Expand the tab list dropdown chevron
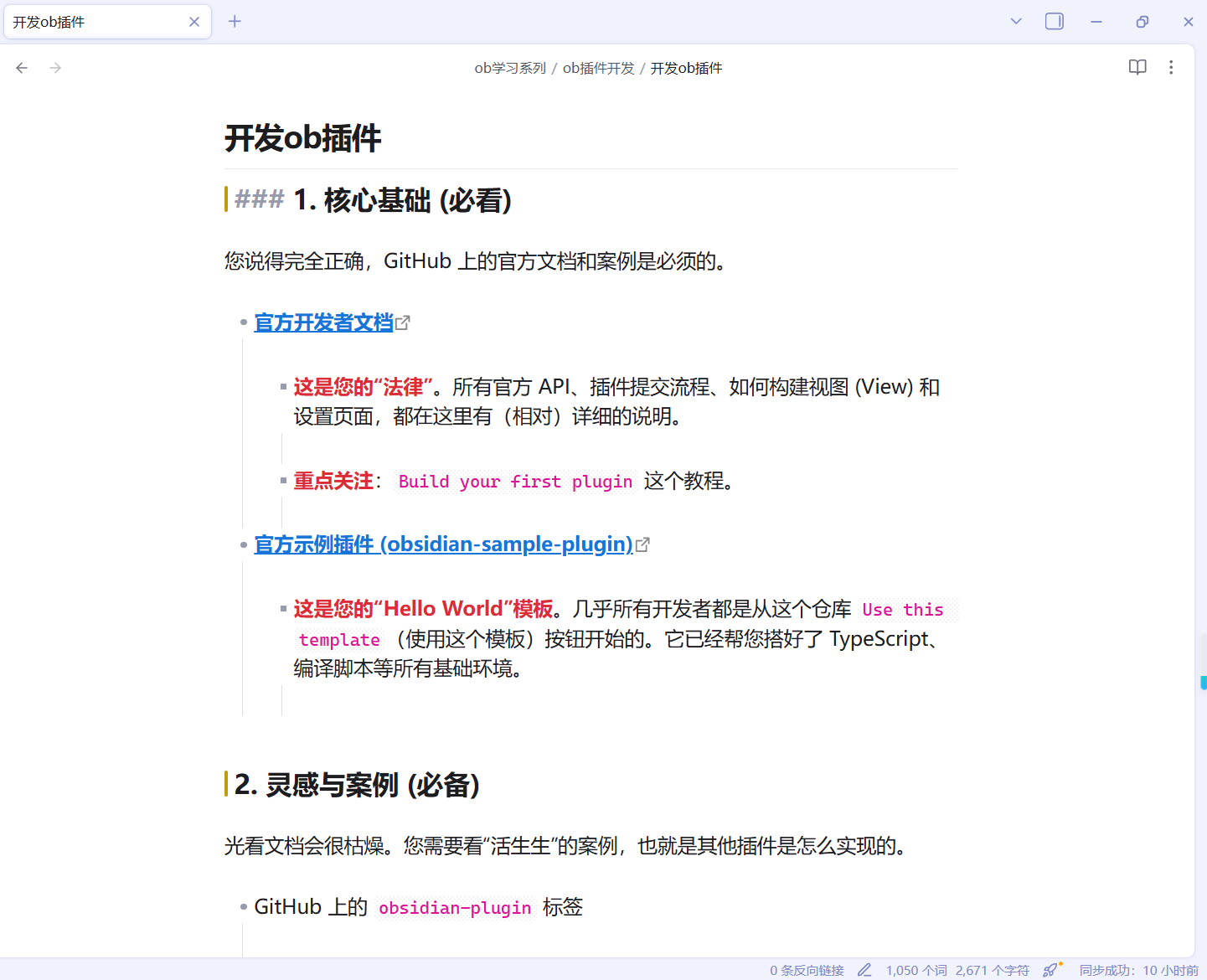1207x980 pixels. pos(1016,22)
